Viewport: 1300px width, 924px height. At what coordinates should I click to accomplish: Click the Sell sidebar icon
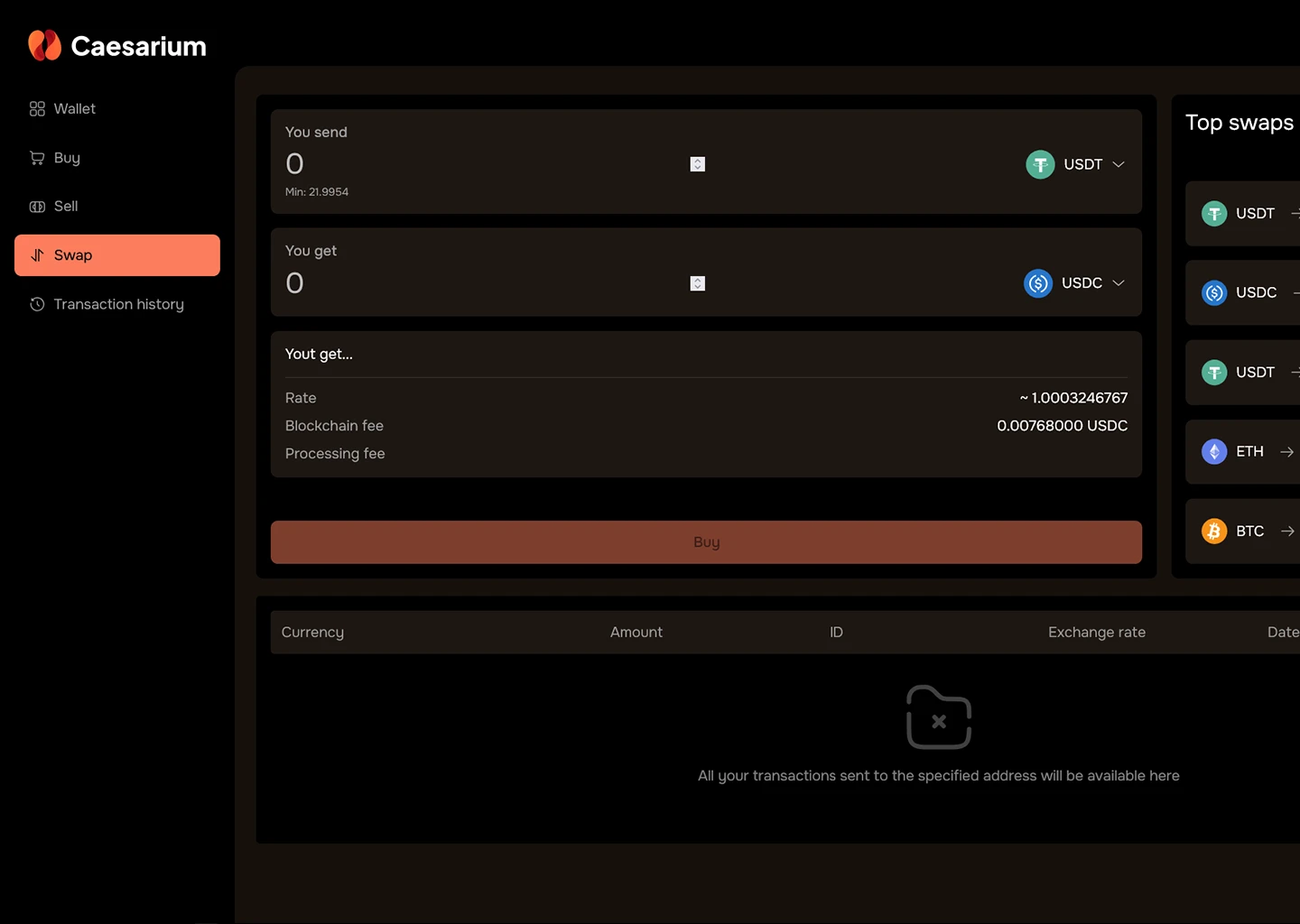click(37, 207)
